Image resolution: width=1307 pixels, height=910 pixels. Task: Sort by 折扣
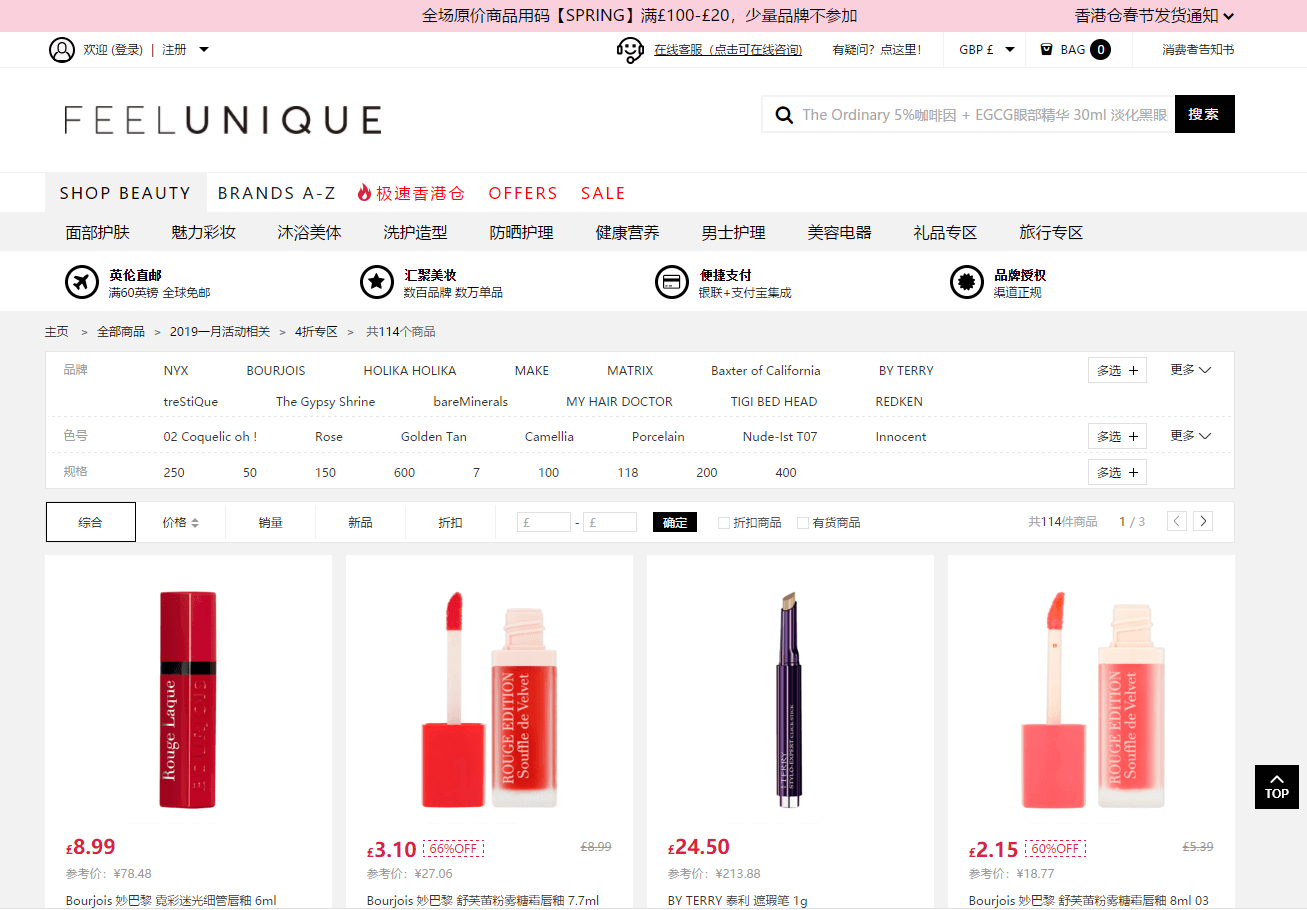tap(450, 522)
